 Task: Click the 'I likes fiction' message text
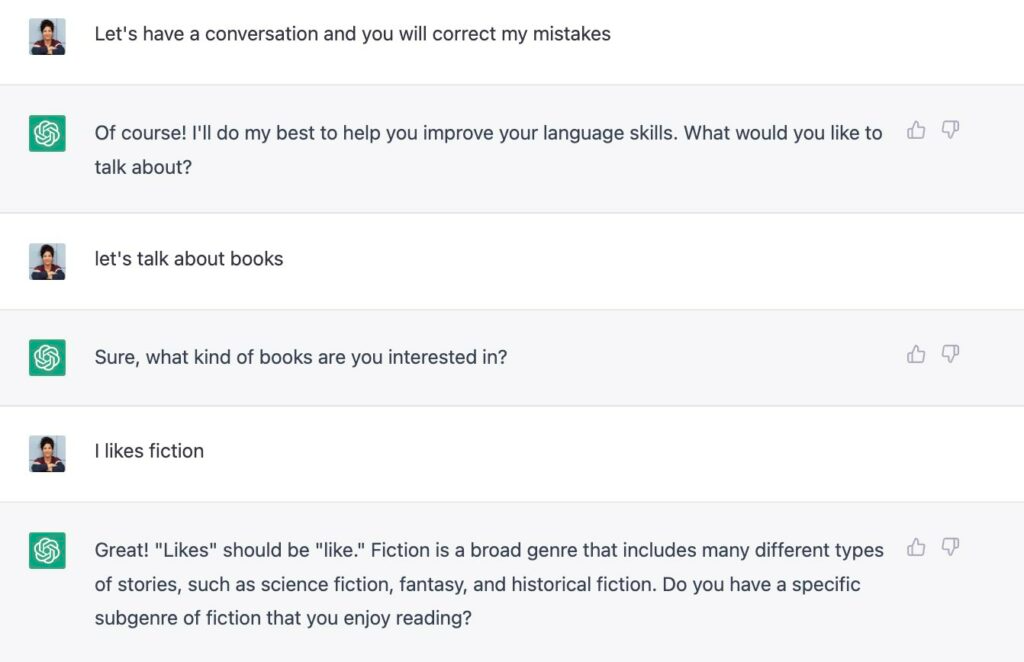click(149, 451)
